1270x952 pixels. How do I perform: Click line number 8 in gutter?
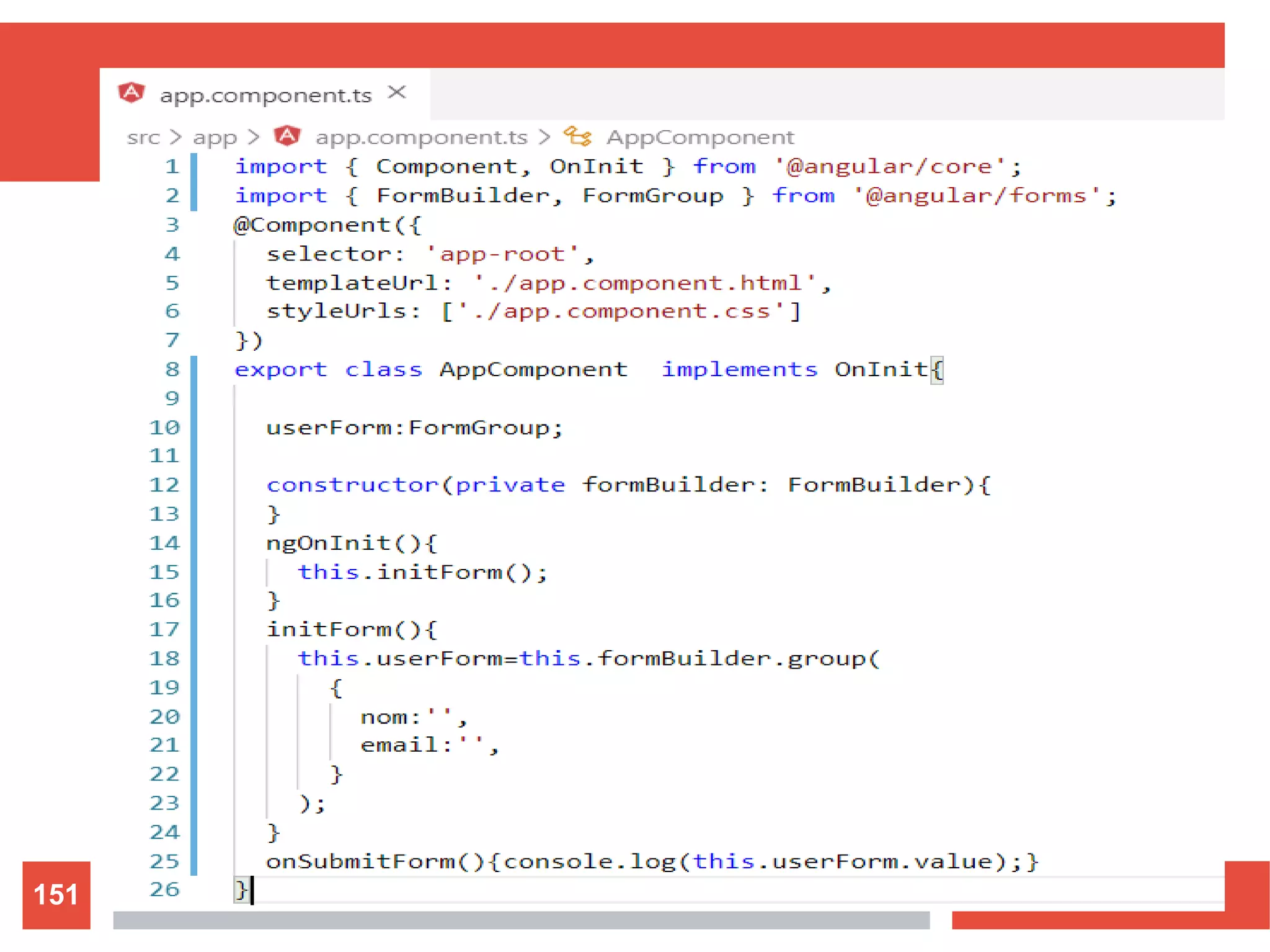pyautogui.click(x=172, y=369)
